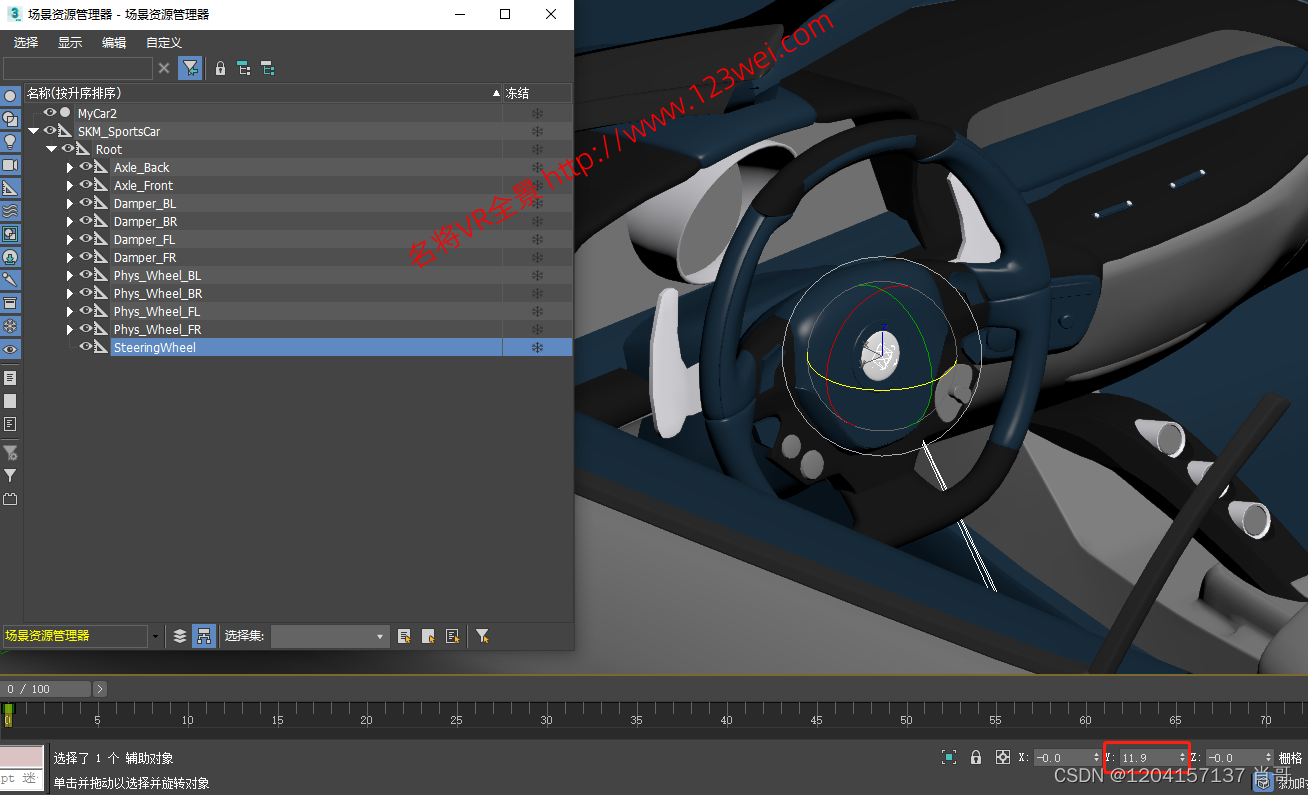Toggle the highlighted selection filter funnel
The width and height of the screenshot is (1308, 795).
click(190, 68)
